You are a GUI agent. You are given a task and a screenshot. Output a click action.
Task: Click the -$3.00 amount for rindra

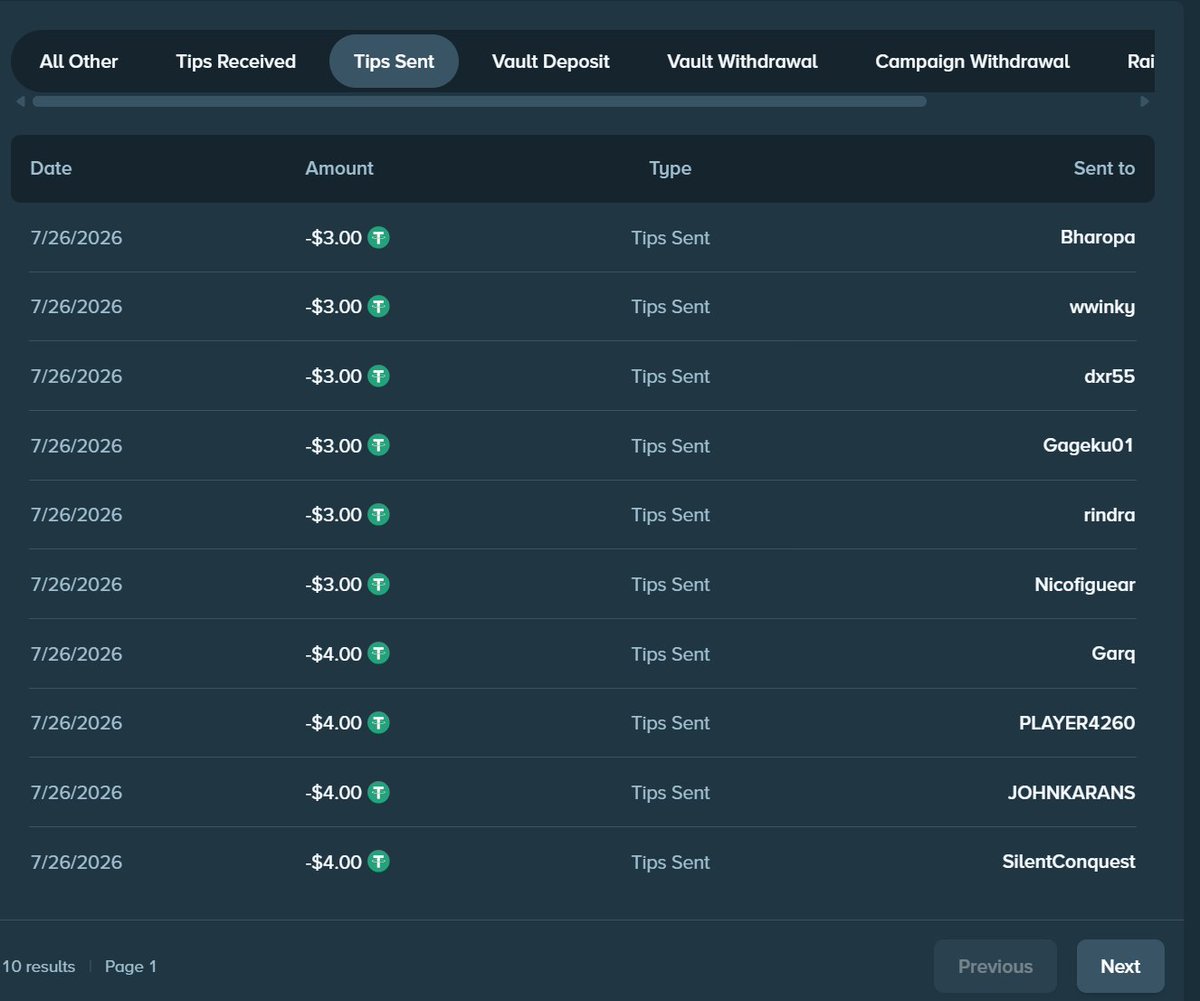click(x=333, y=515)
